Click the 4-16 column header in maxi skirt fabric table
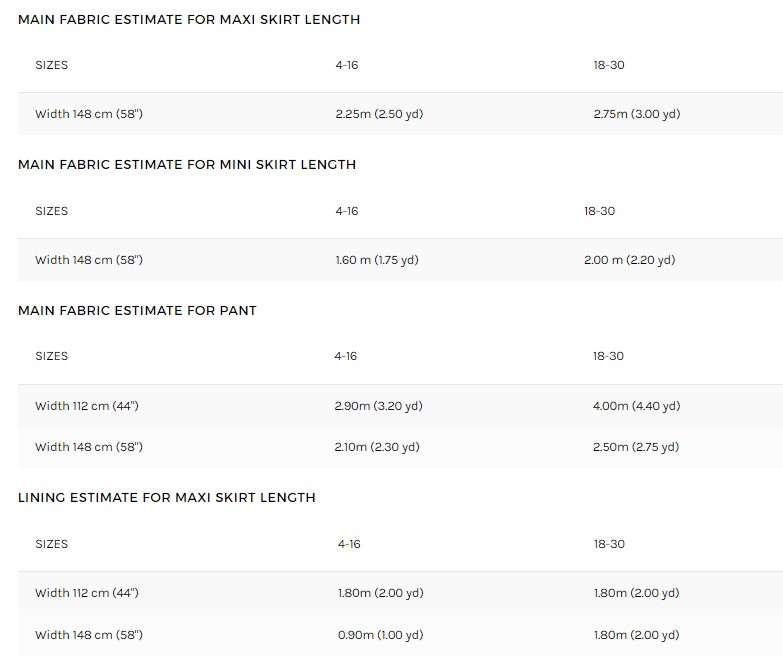 pyautogui.click(x=347, y=65)
